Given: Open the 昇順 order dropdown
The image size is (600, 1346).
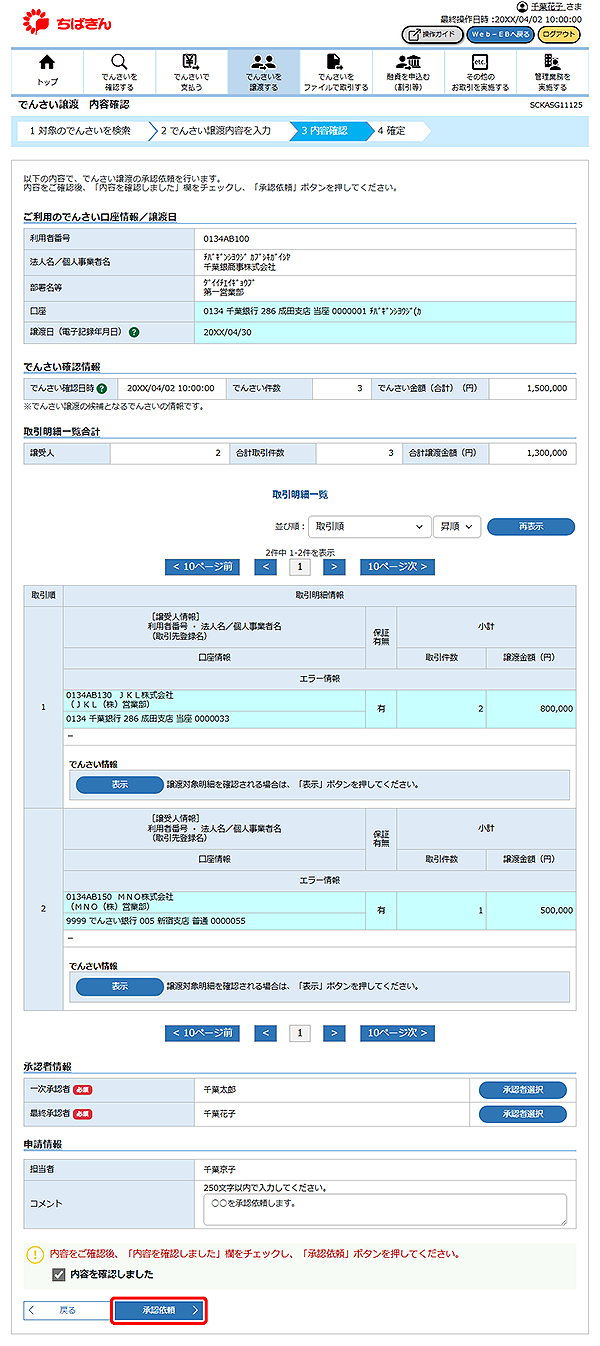Looking at the screenshot, I should [x=457, y=527].
